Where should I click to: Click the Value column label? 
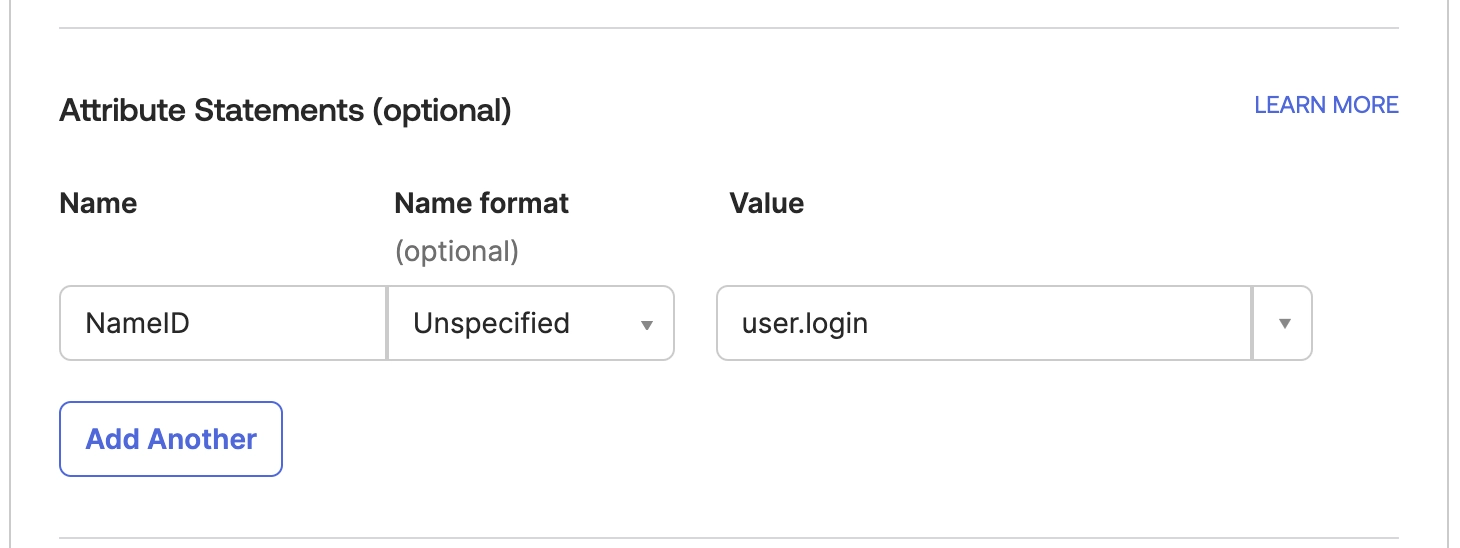(766, 203)
